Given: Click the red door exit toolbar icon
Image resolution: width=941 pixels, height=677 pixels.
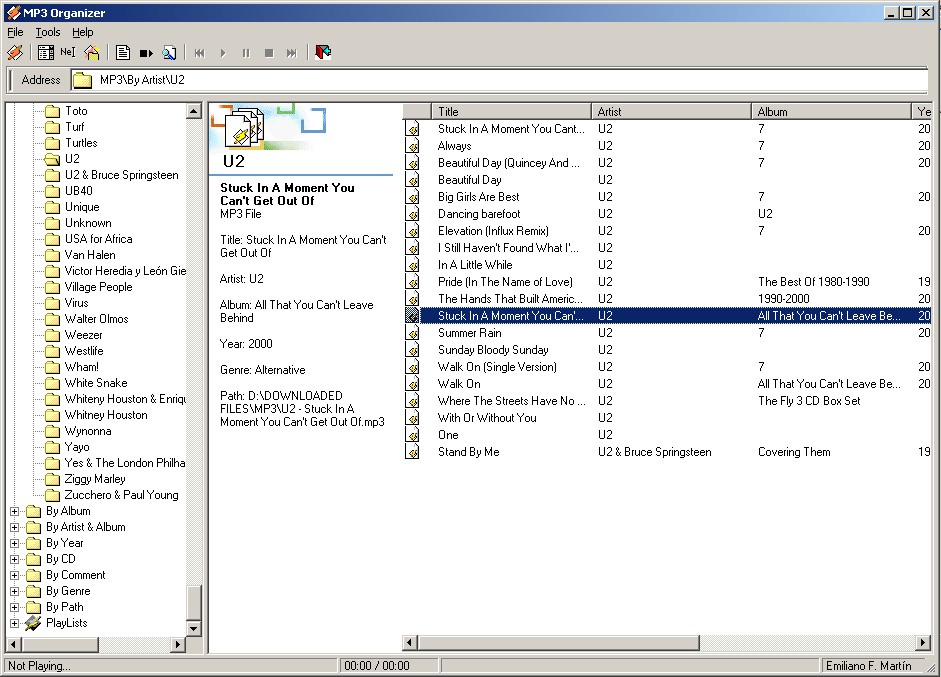Looking at the screenshot, I should pos(323,53).
